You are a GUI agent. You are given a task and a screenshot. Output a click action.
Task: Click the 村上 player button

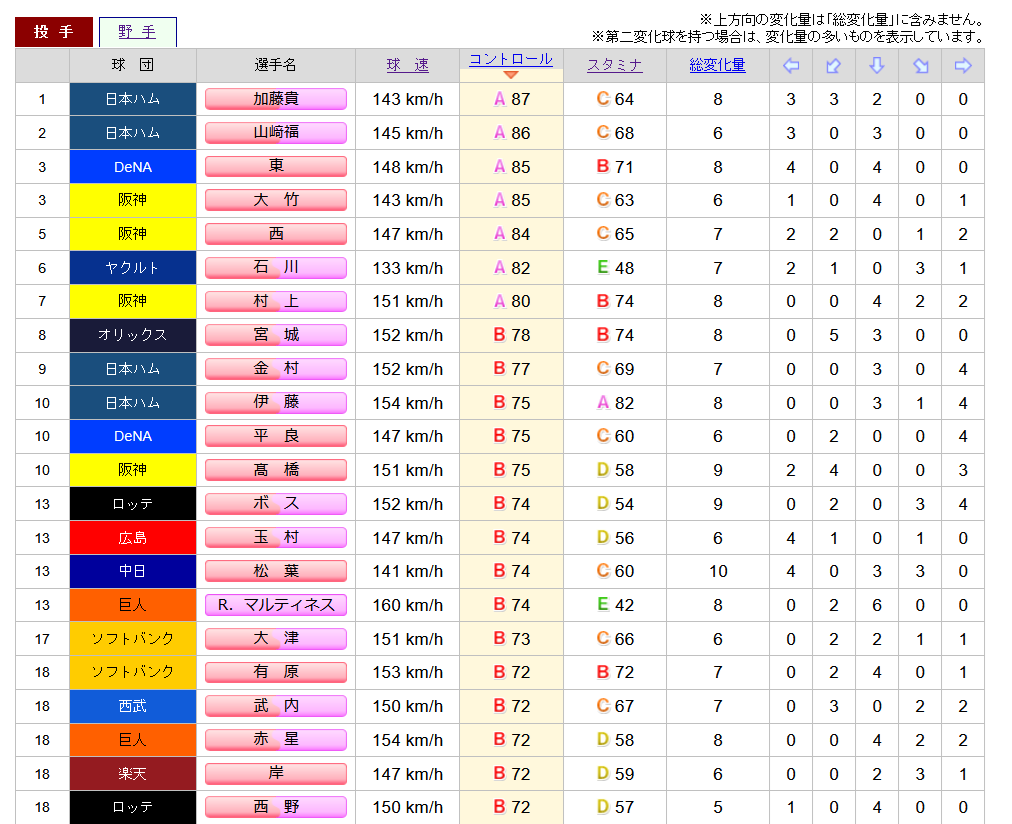click(276, 301)
